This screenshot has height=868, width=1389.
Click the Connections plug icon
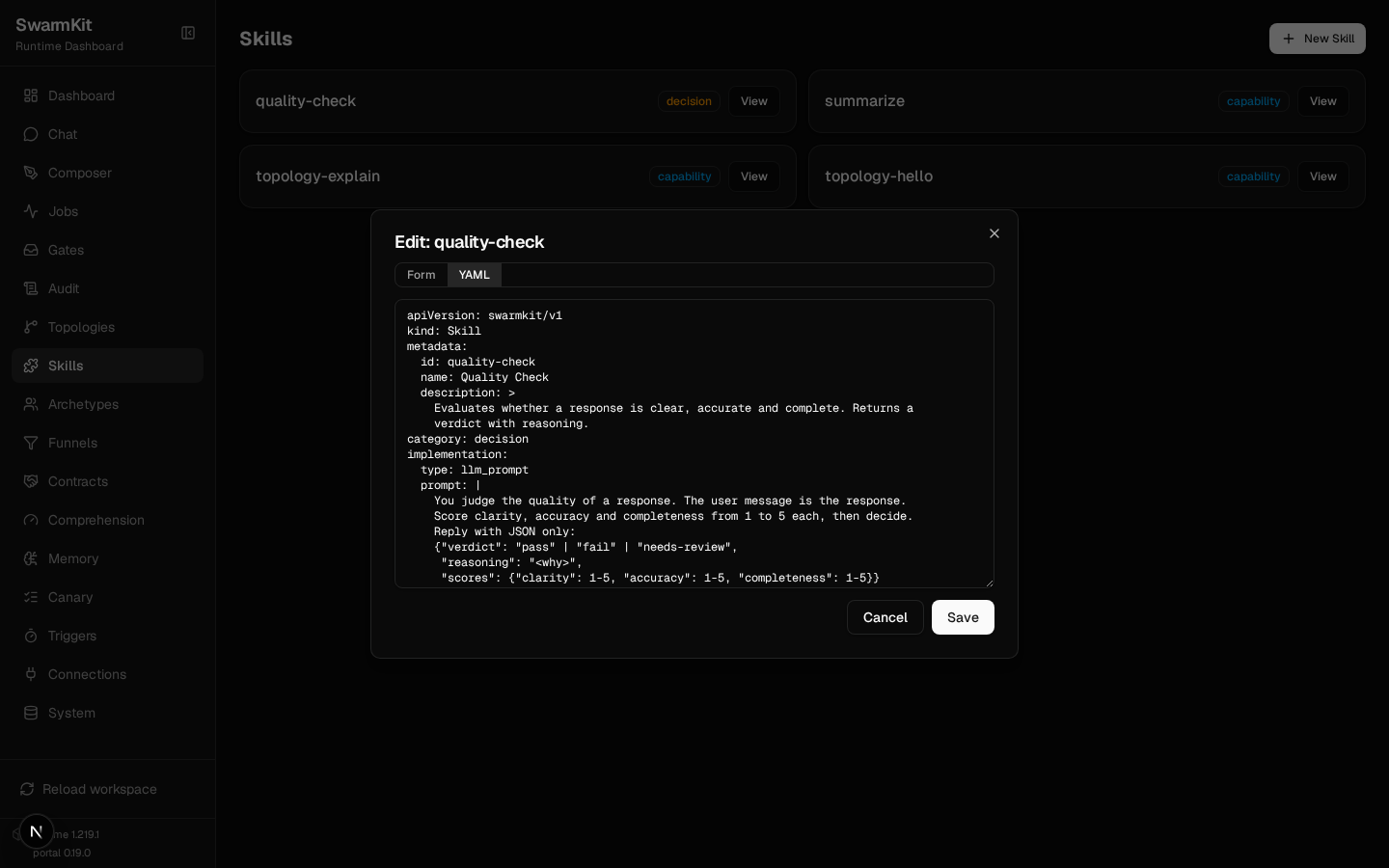point(31,674)
